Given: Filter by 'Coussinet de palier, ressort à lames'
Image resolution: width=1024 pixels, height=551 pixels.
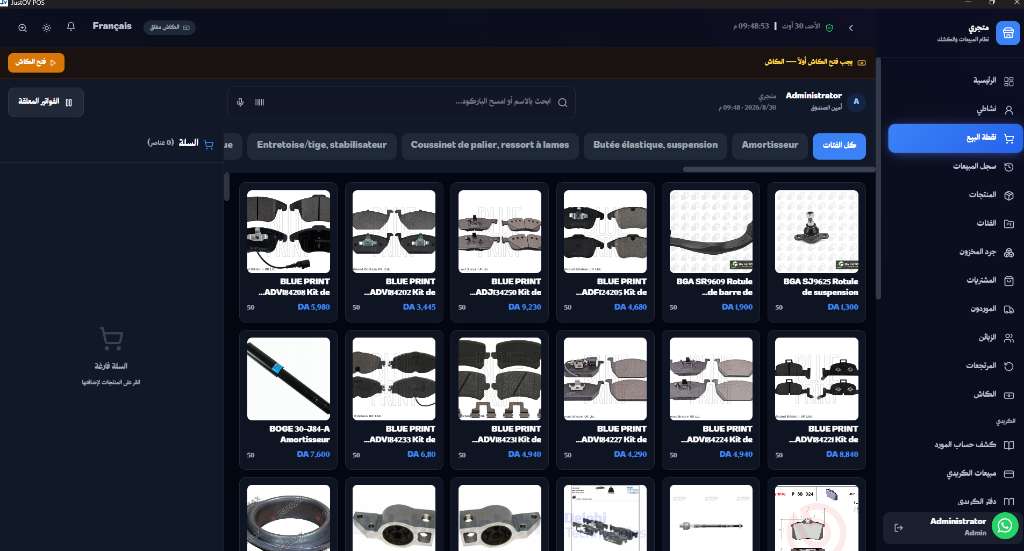Looking at the screenshot, I should [x=490, y=146].
